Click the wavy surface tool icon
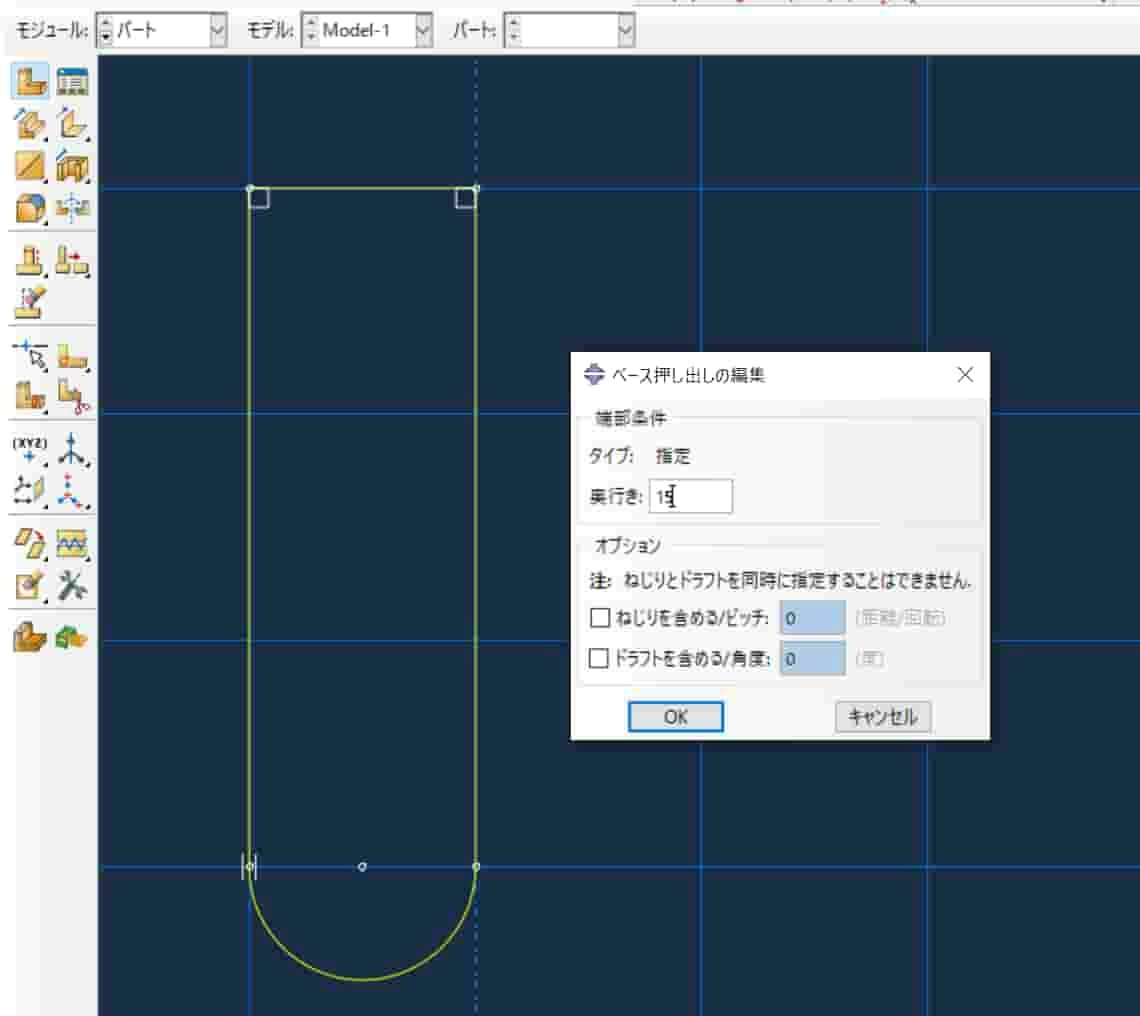Screen dimensions: 1140x1016 point(72,543)
